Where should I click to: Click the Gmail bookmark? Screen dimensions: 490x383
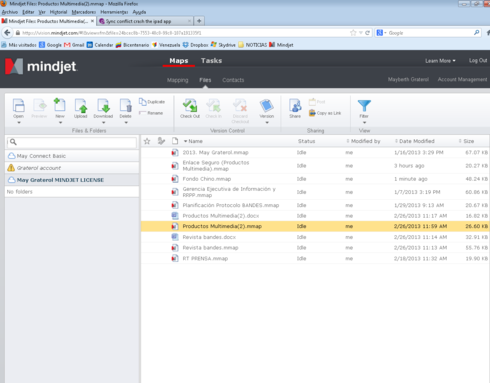(x=74, y=45)
